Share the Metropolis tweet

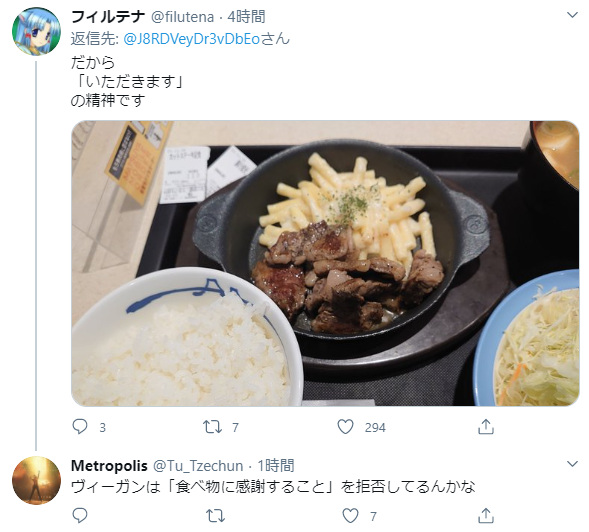pyautogui.click(x=485, y=515)
